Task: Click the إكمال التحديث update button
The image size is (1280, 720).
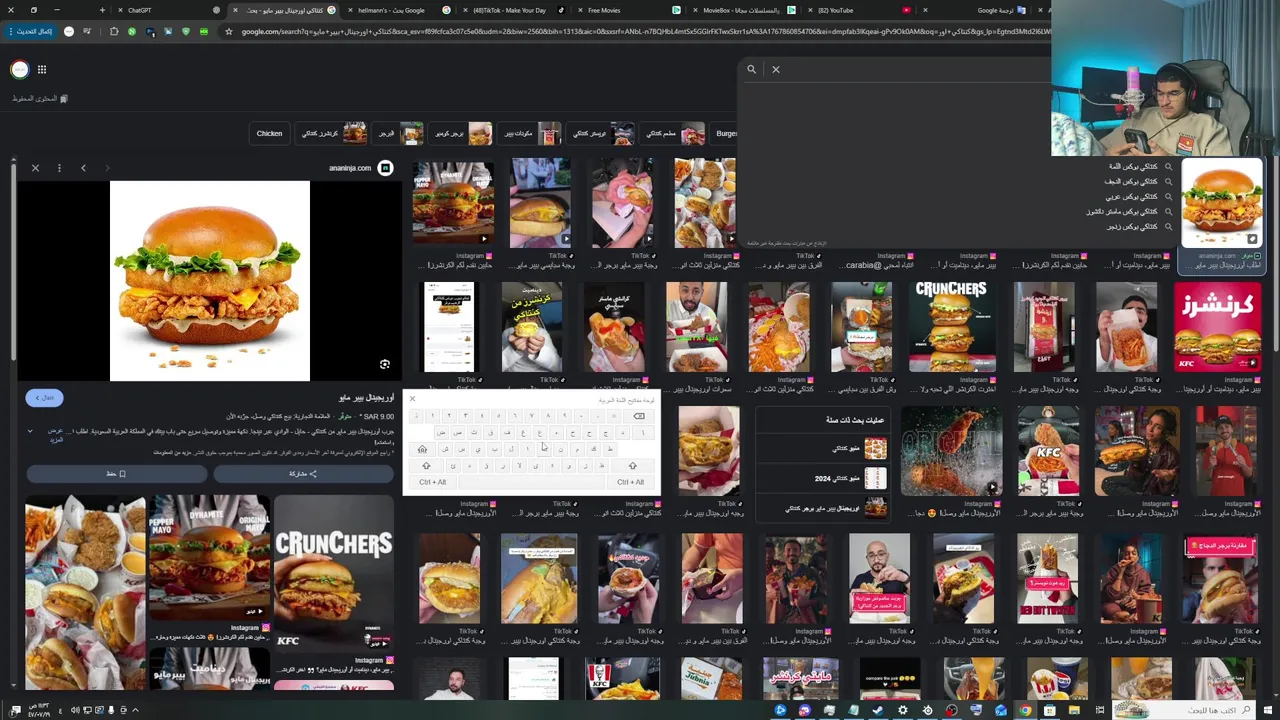Action: [30, 31]
